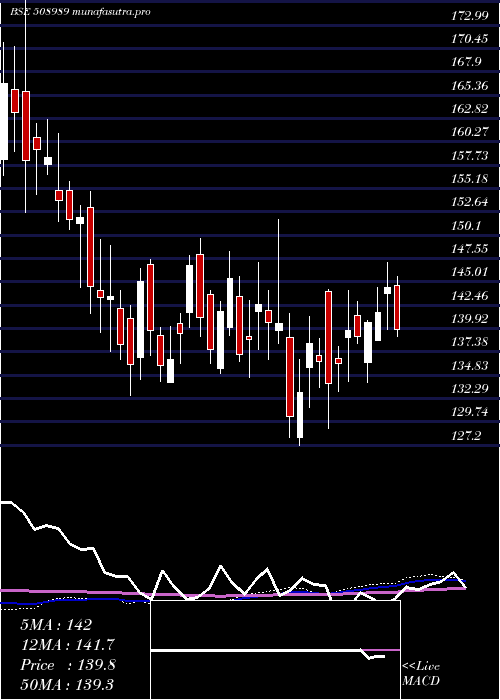Click the 145.01 price axis label

point(470,271)
